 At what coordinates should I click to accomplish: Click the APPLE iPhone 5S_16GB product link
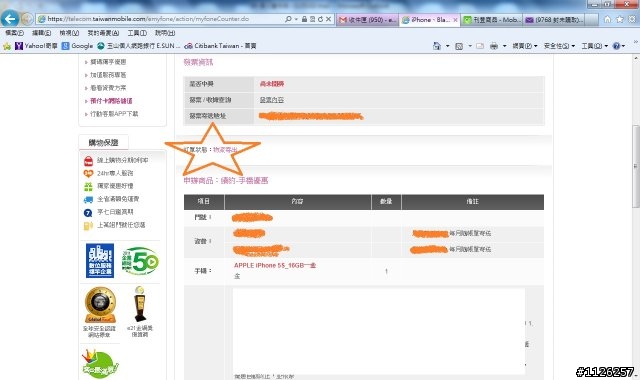click(275, 265)
